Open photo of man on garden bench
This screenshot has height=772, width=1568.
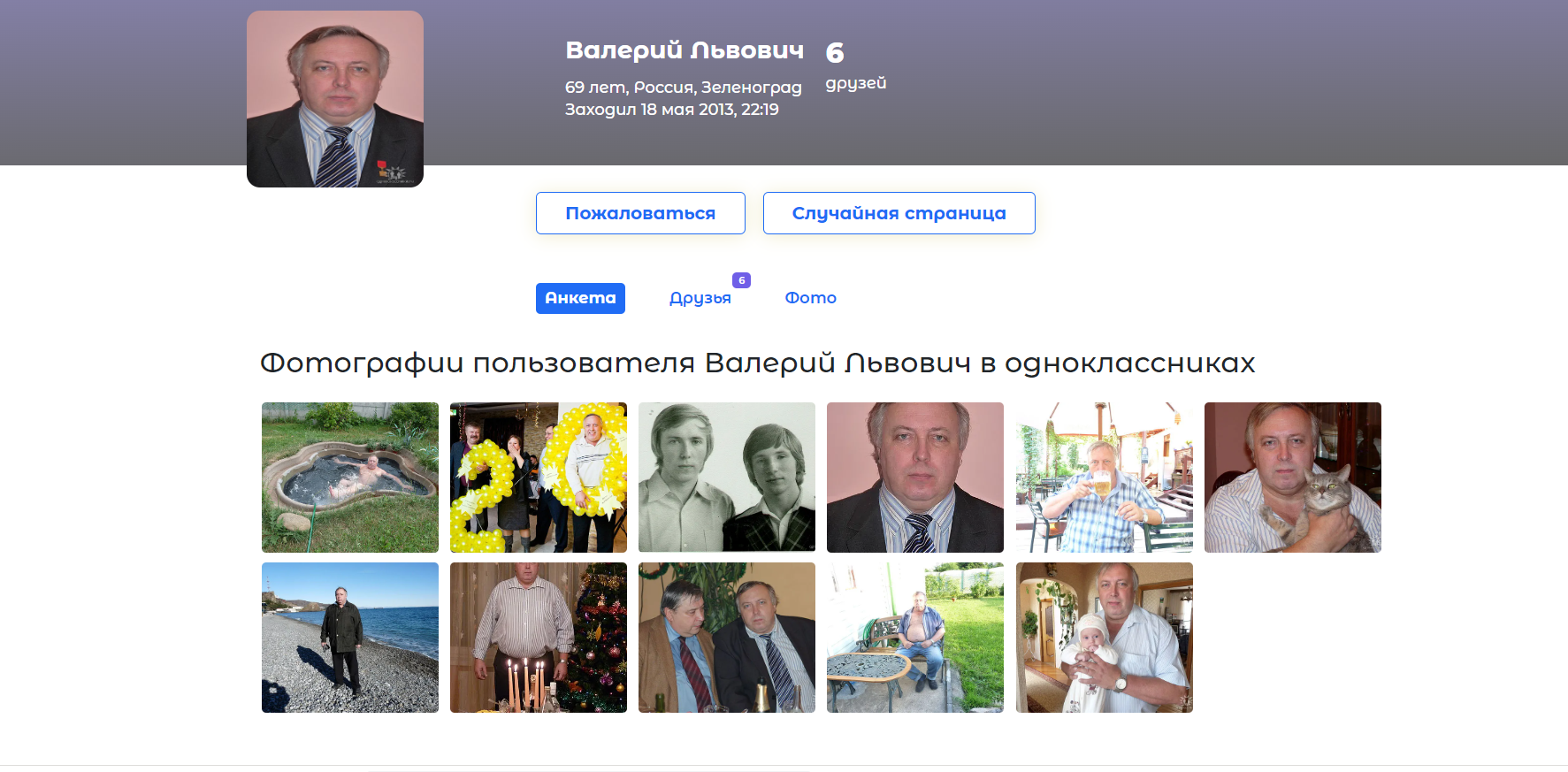tap(915, 638)
